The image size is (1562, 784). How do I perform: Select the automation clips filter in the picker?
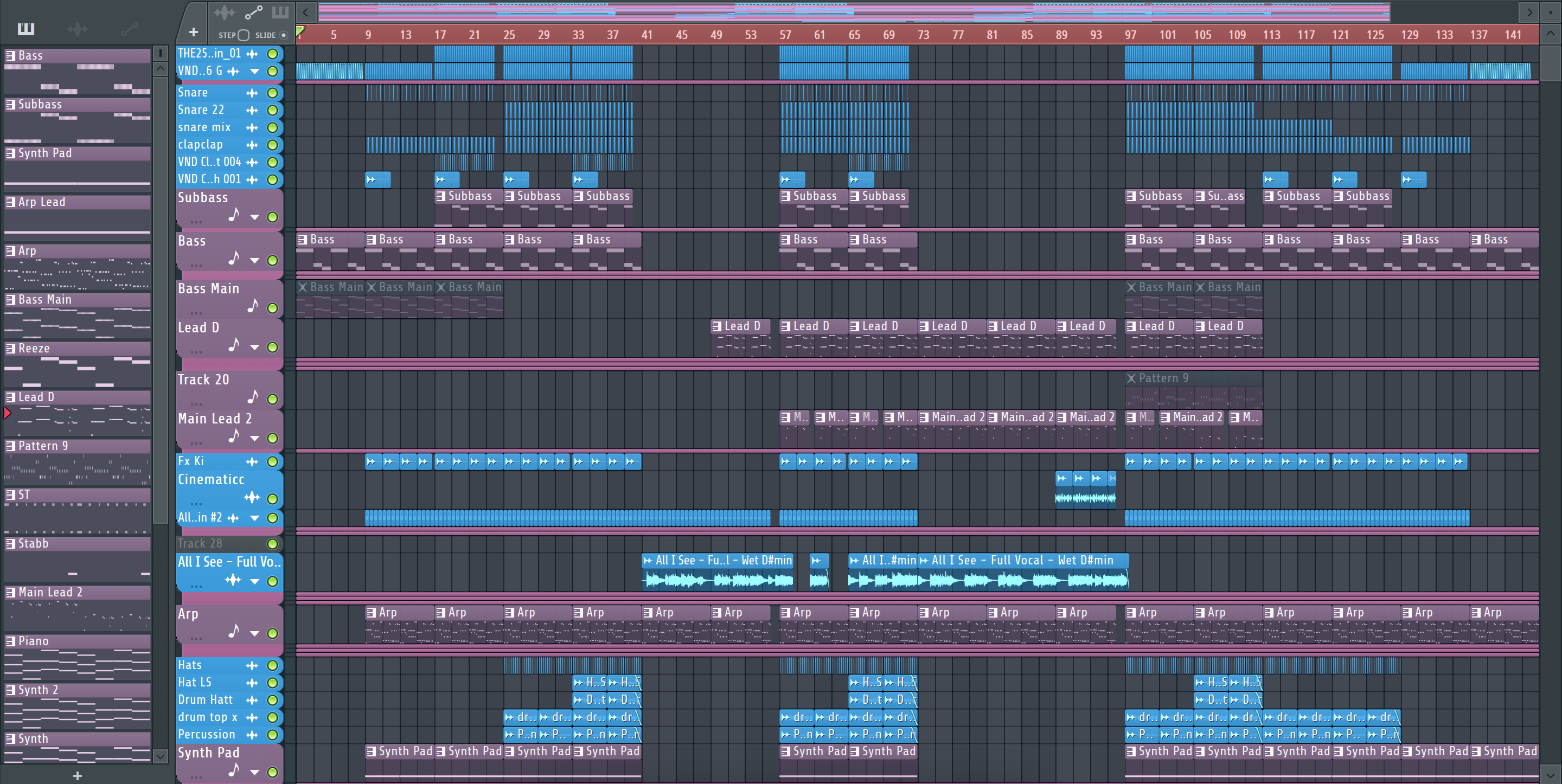click(129, 29)
